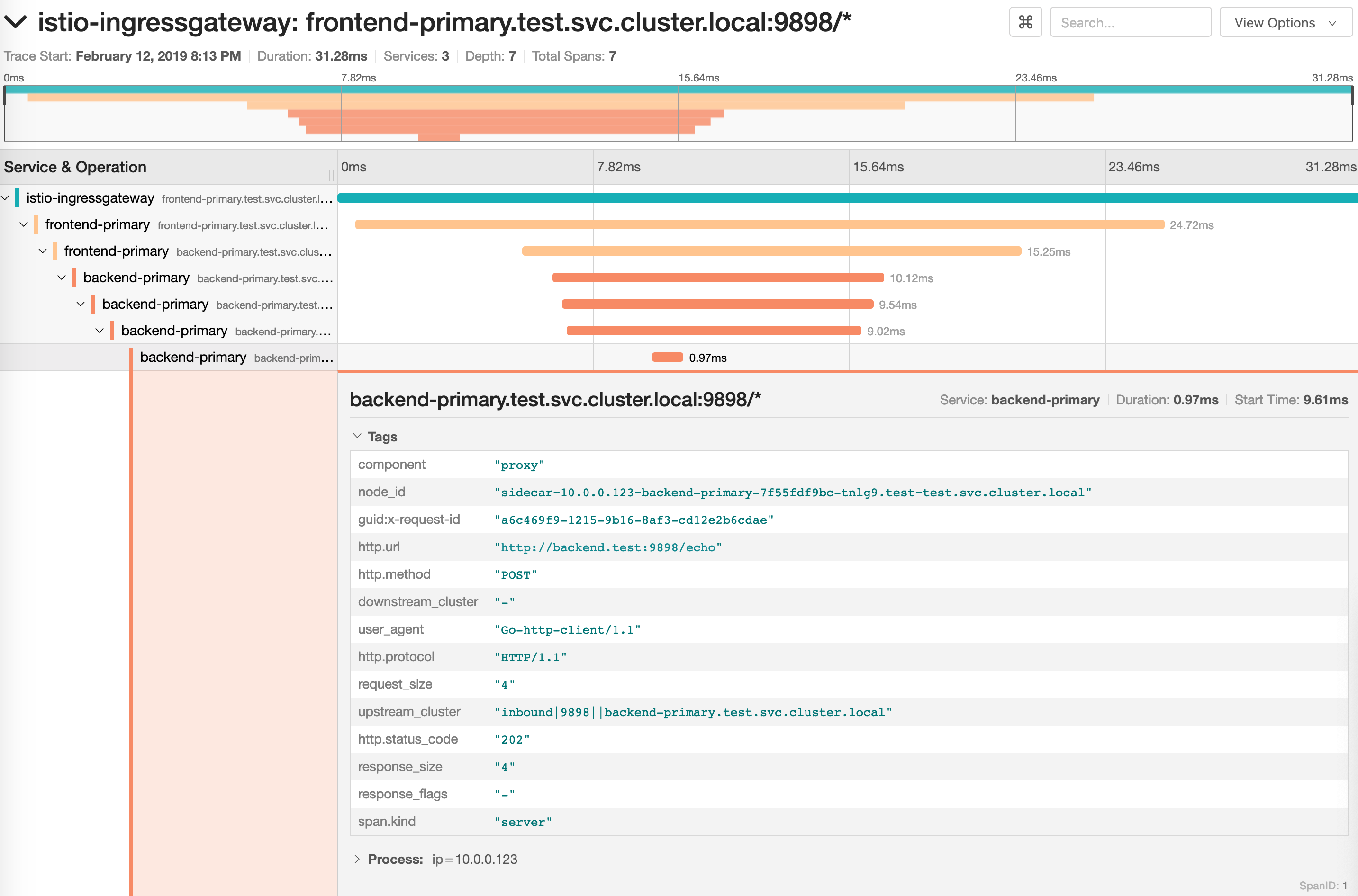Select the selected backend-primary leaf span row
The height and width of the screenshot is (896, 1358).
[193, 358]
